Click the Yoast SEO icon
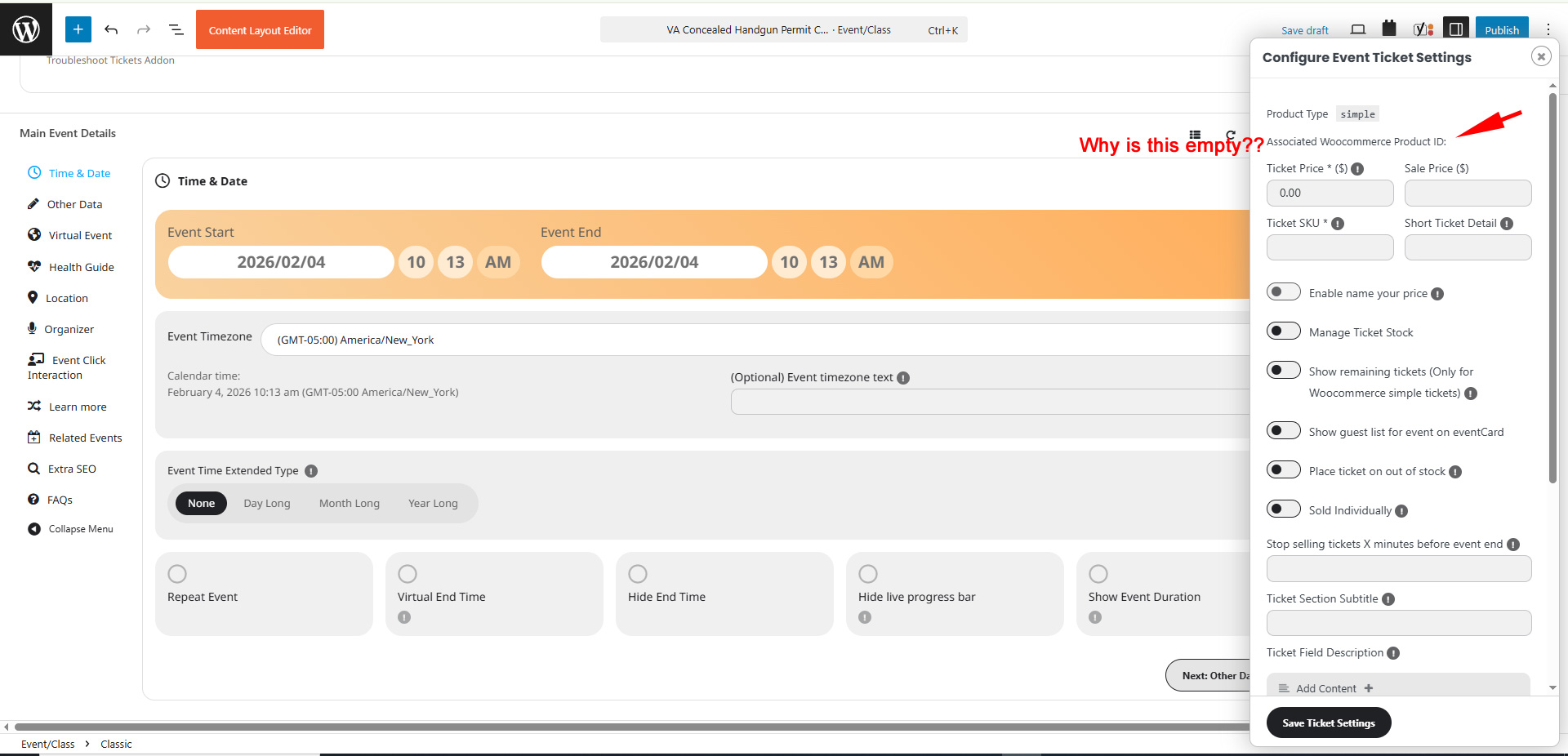 (1423, 29)
